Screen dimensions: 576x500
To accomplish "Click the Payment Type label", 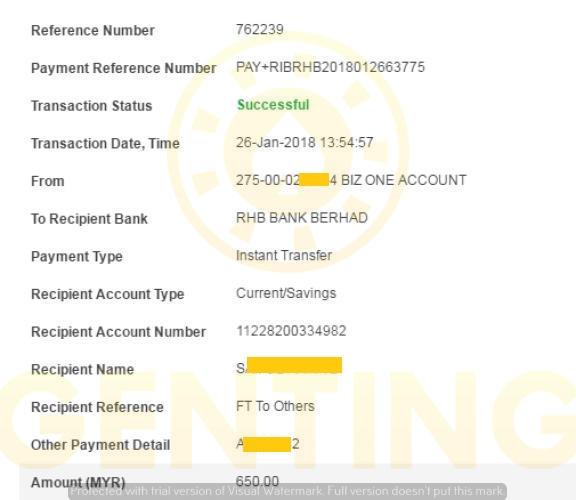I will [77, 256].
